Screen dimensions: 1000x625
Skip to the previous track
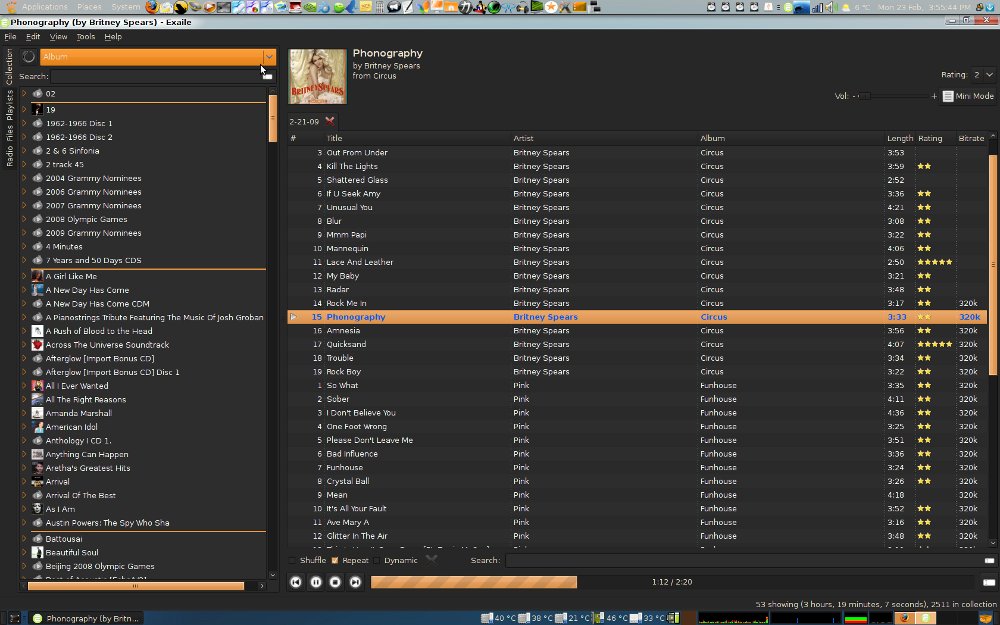(296, 582)
